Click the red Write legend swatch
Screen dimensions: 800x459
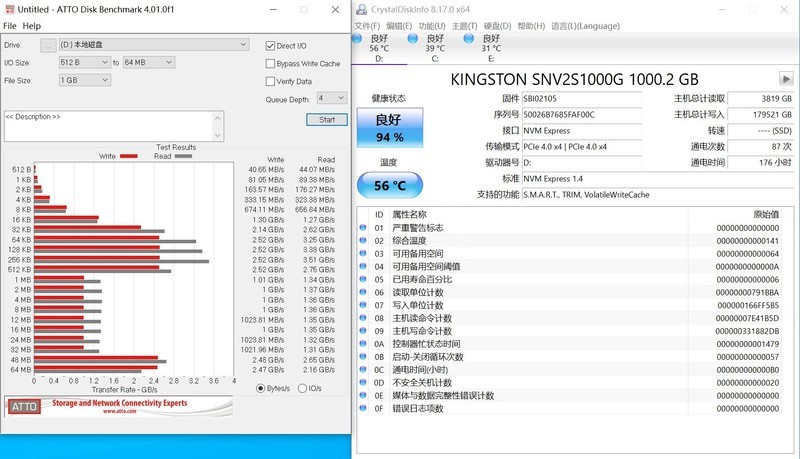coord(129,156)
